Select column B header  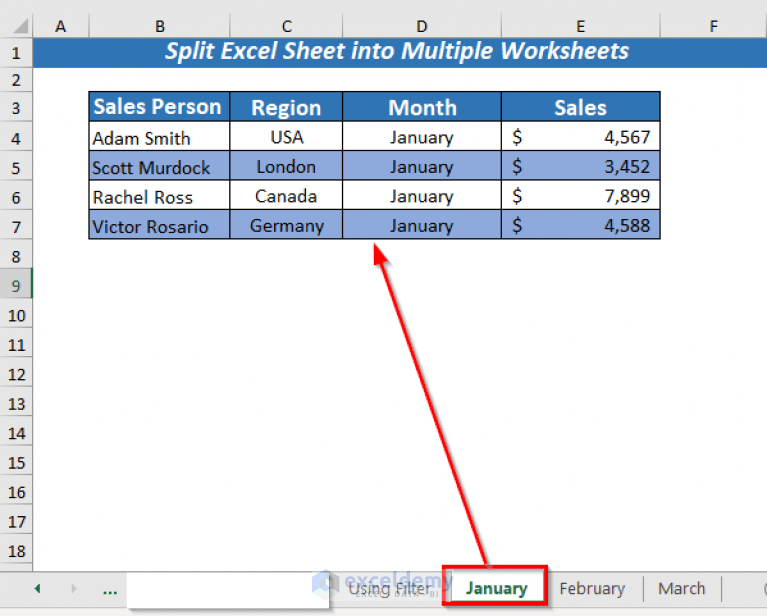pyautogui.click(x=159, y=26)
